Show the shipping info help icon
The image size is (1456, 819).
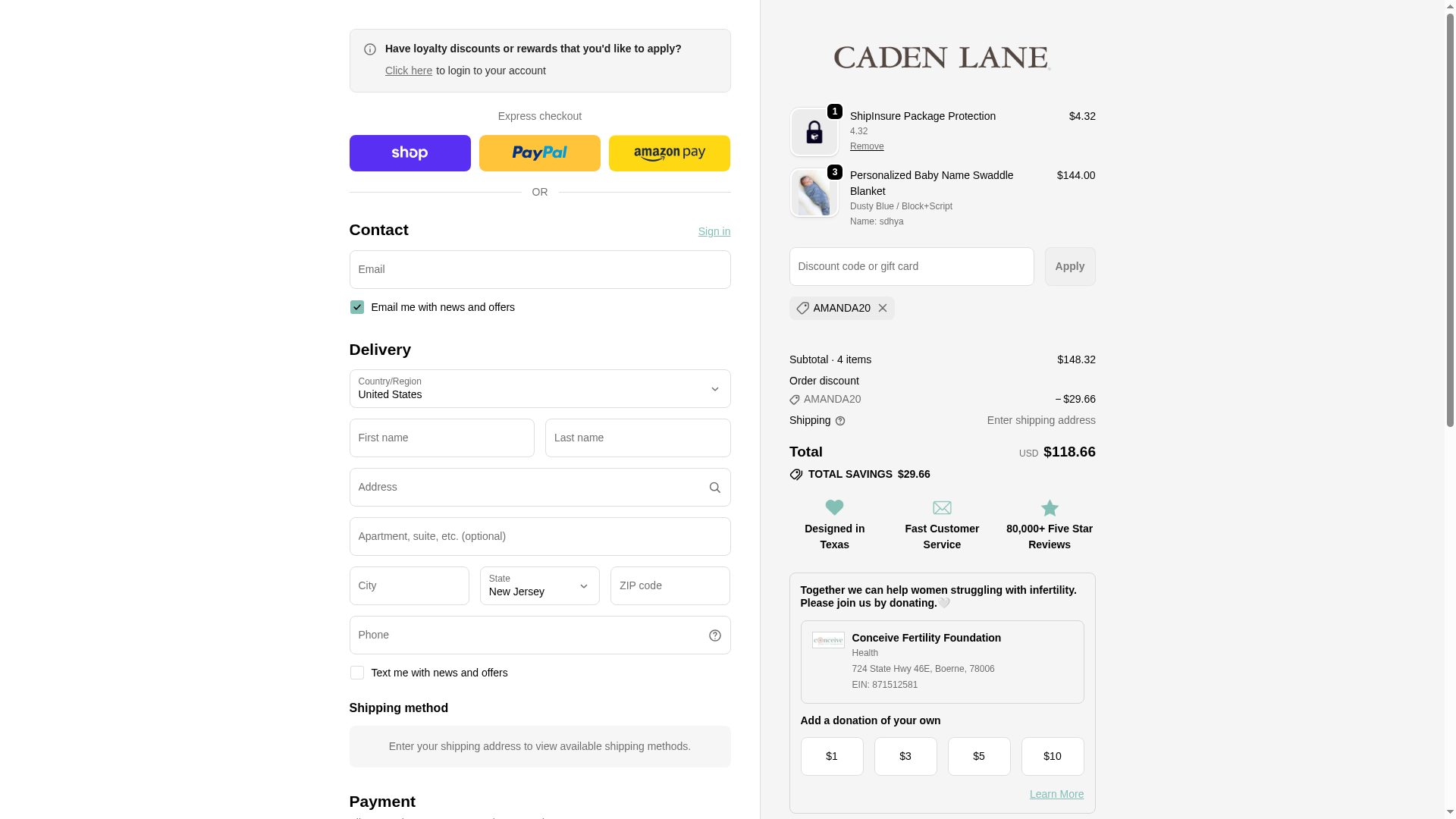click(x=840, y=421)
